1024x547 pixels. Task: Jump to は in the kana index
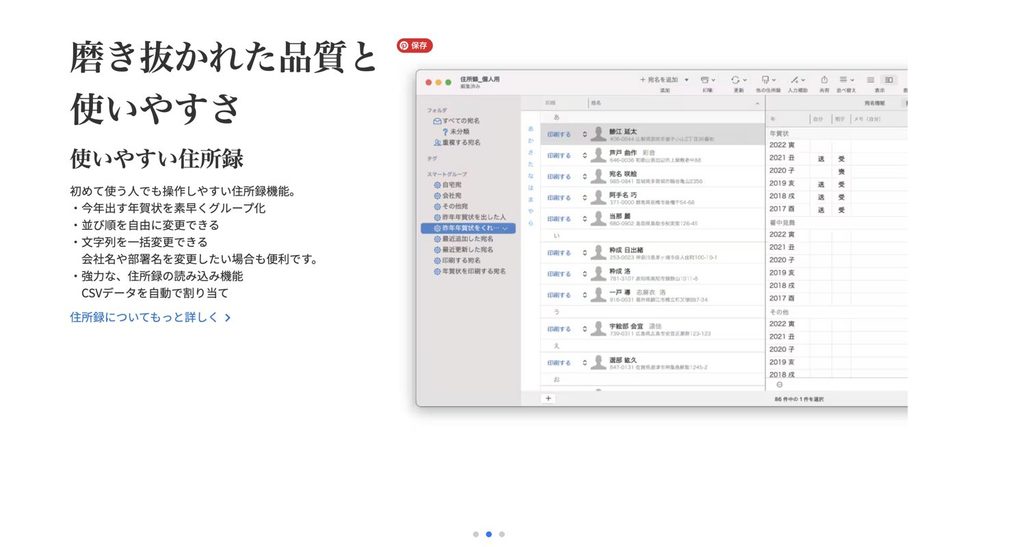530,187
